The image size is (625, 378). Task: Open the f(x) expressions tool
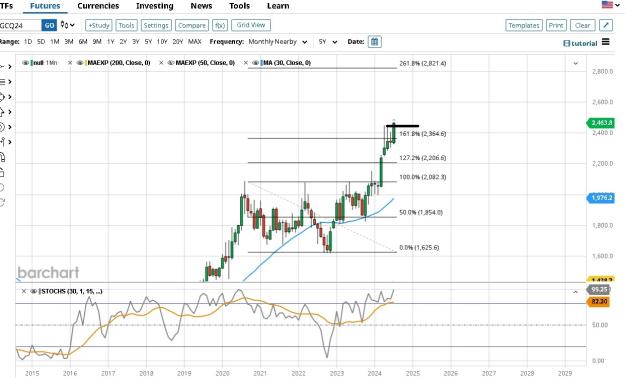pyautogui.click(x=220, y=25)
